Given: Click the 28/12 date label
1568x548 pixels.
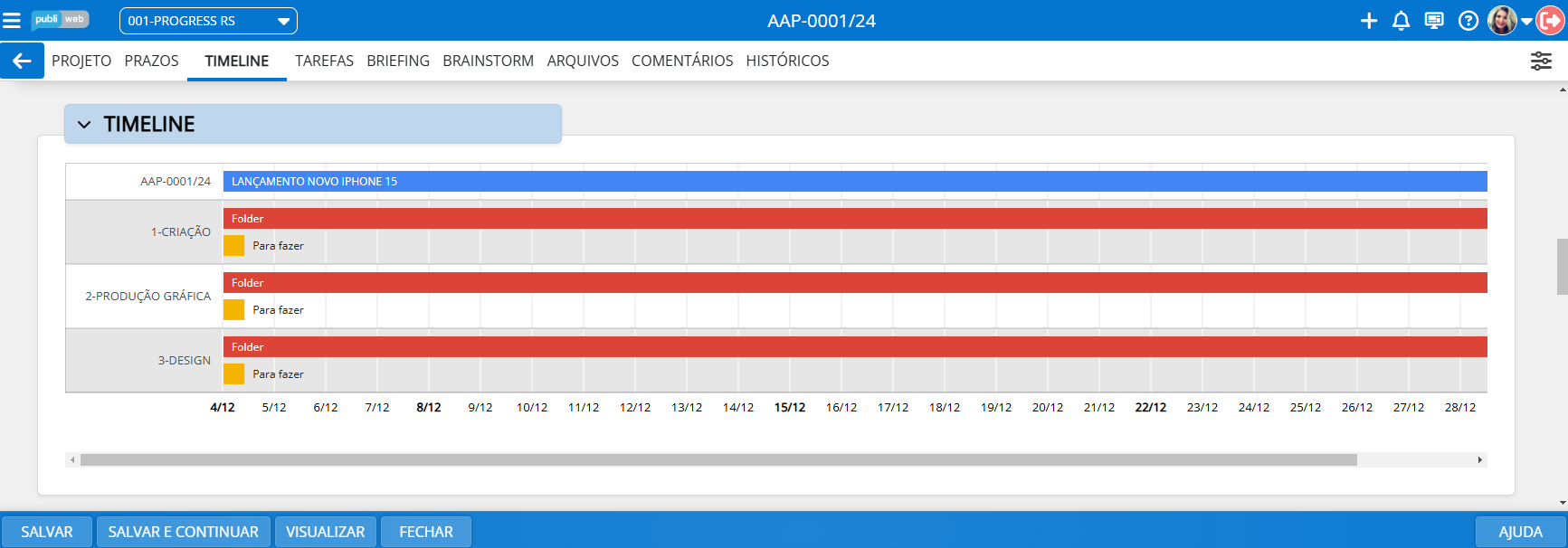Looking at the screenshot, I should coord(1460,408).
